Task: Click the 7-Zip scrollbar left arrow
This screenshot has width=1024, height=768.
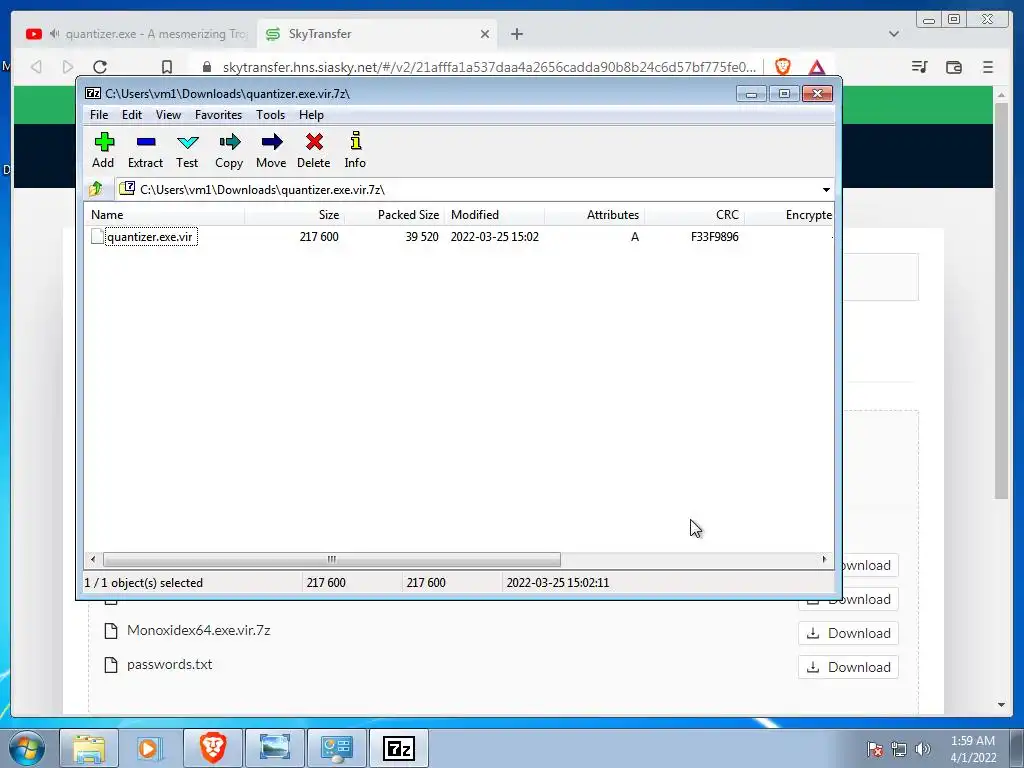Action: pos(93,560)
